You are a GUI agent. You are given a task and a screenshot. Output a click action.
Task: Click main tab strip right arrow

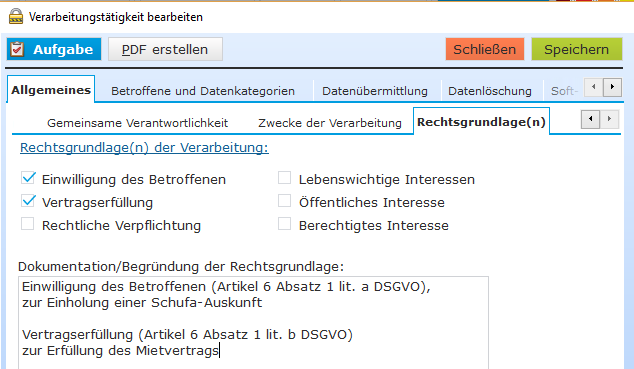point(612,87)
